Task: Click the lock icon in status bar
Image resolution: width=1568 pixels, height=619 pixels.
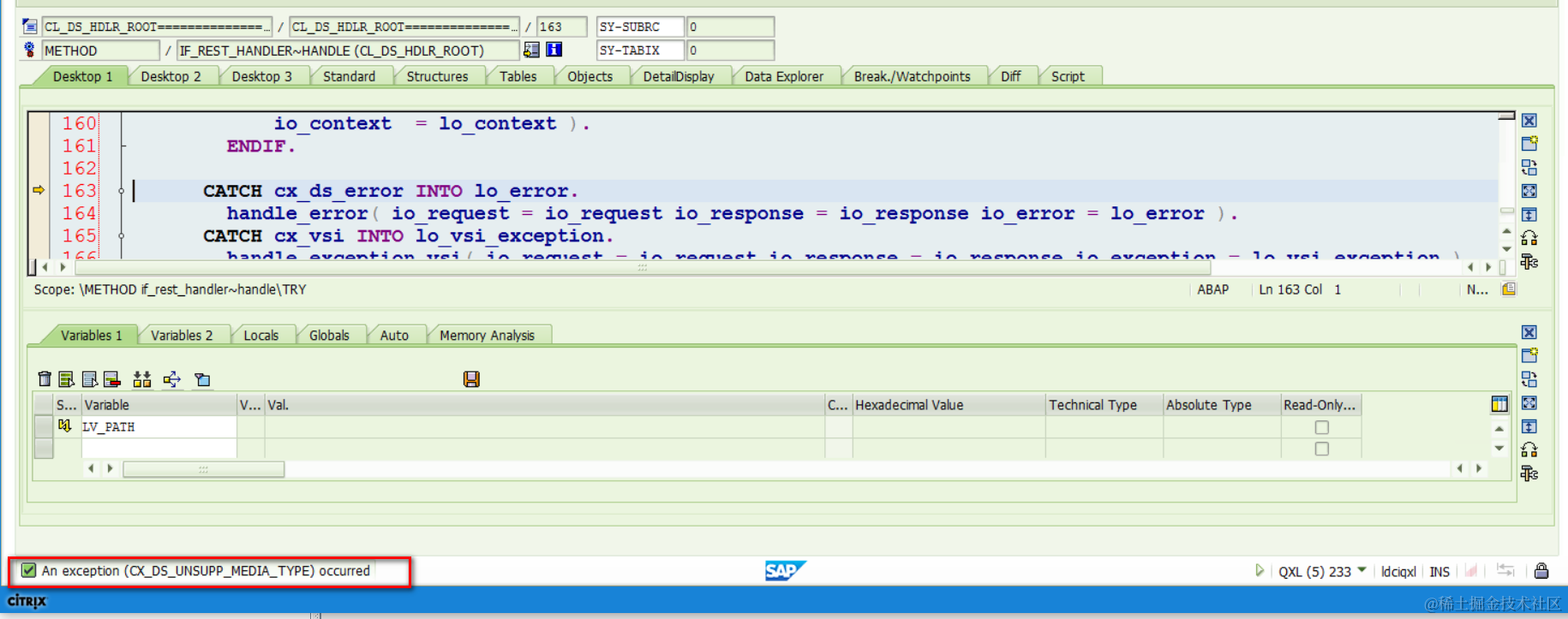Action: (x=1541, y=570)
